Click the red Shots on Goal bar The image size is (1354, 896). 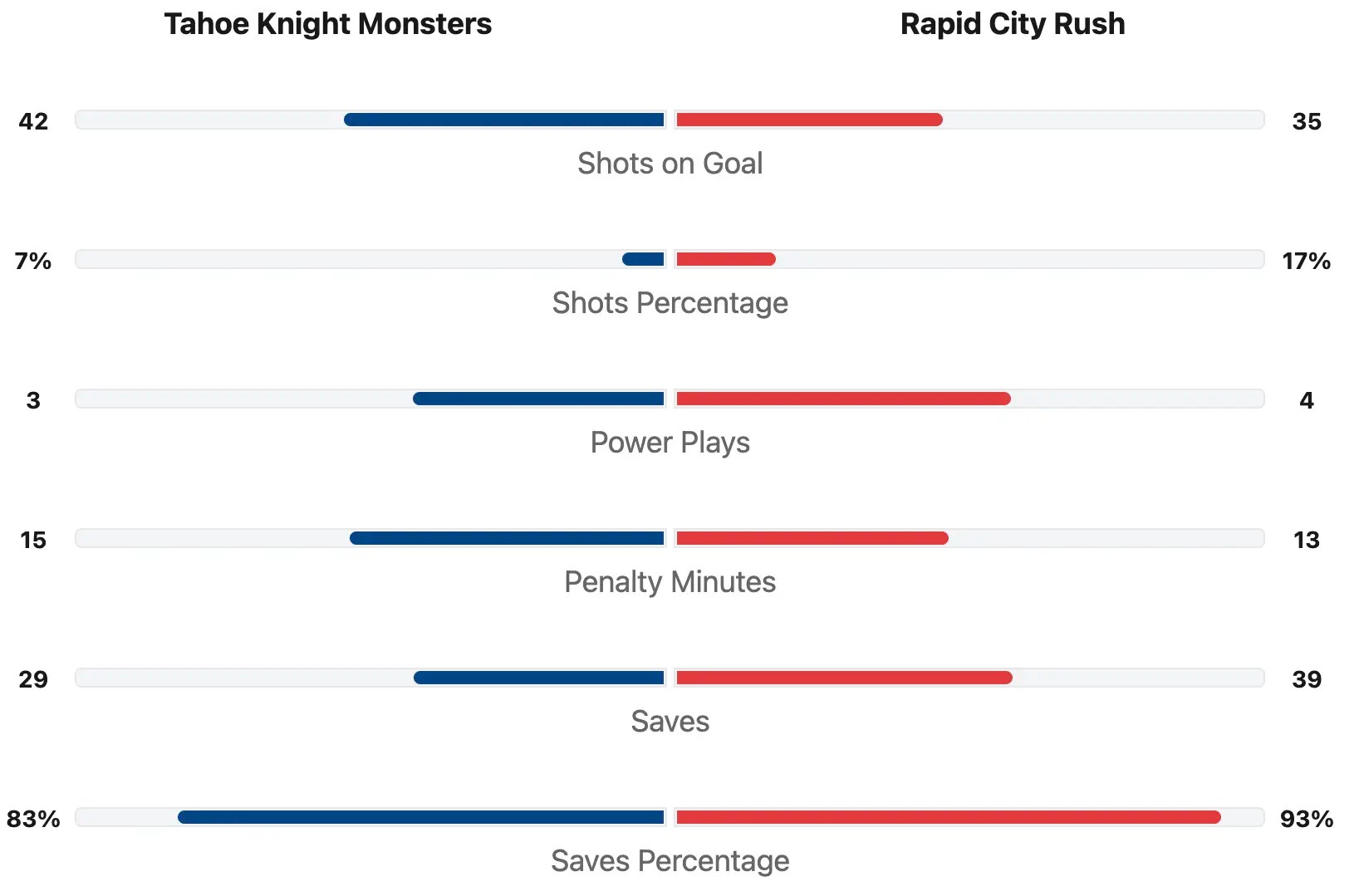809,120
